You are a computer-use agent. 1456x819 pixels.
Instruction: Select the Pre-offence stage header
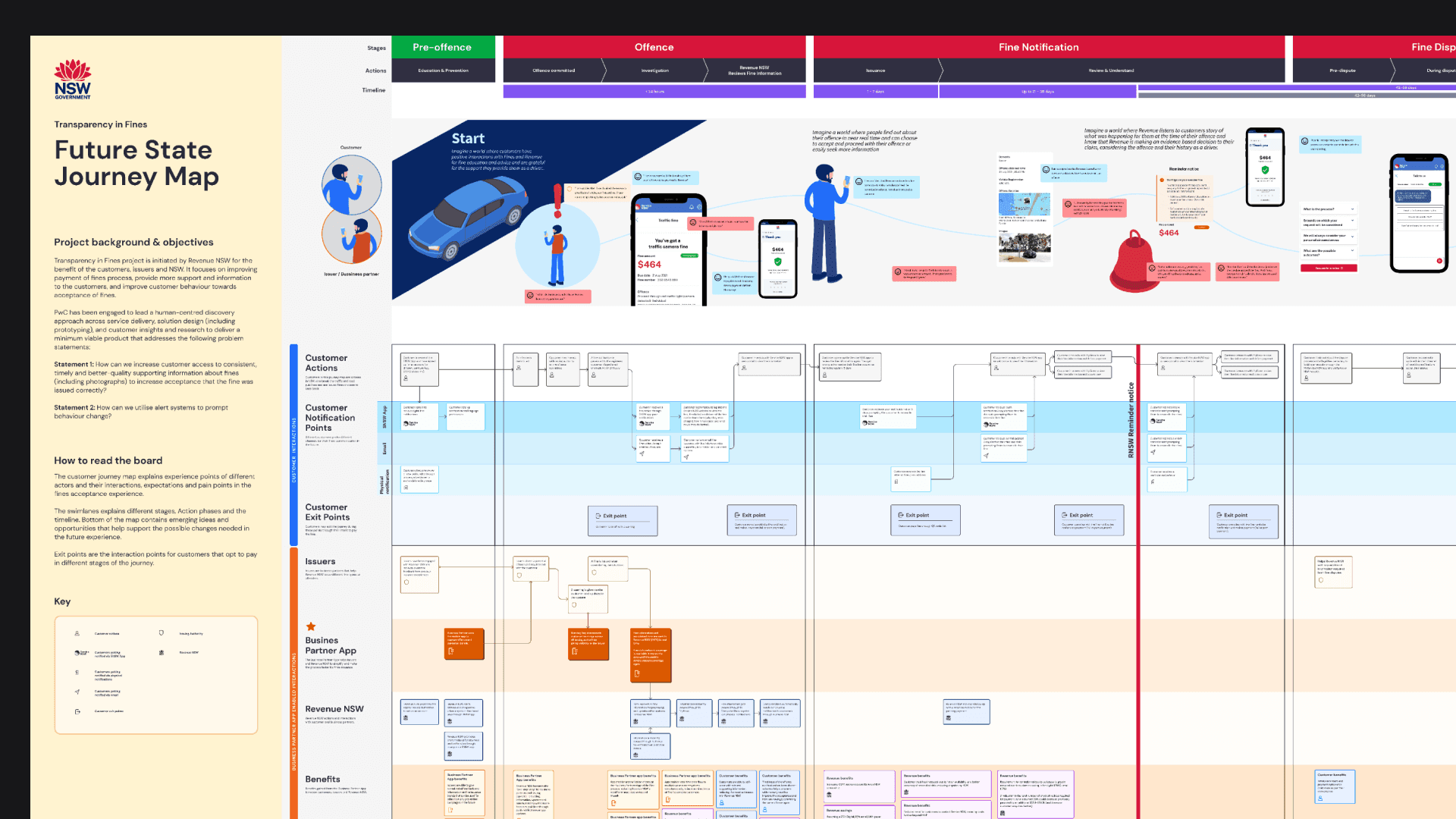(x=442, y=47)
